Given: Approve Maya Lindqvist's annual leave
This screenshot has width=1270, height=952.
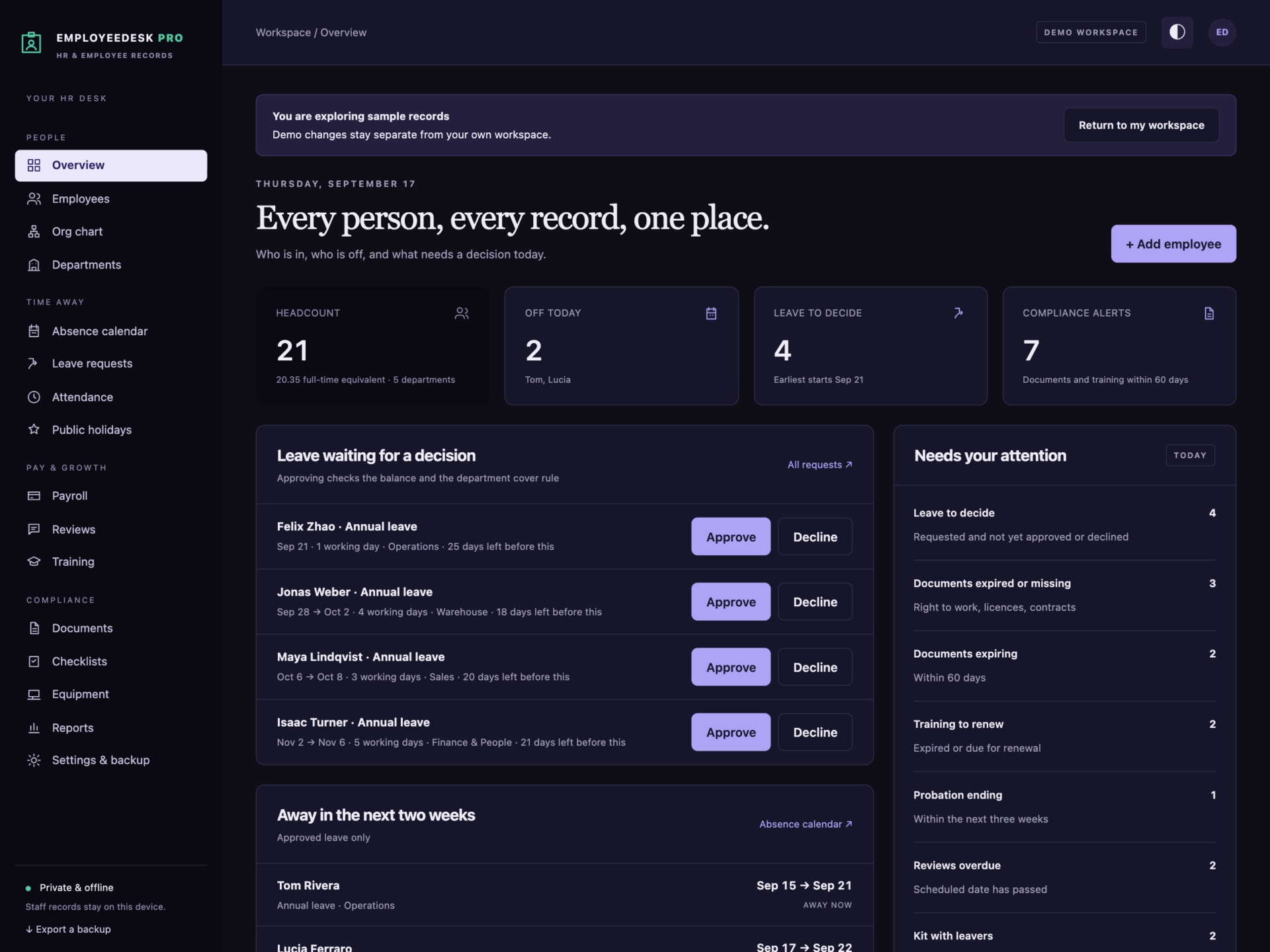Looking at the screenshot, I should 730,667.
